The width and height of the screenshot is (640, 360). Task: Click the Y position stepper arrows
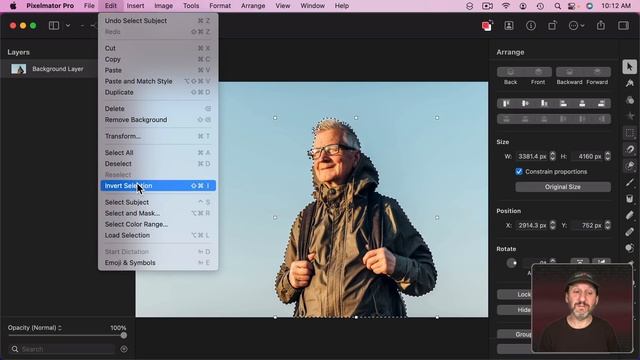click(608, 225)
